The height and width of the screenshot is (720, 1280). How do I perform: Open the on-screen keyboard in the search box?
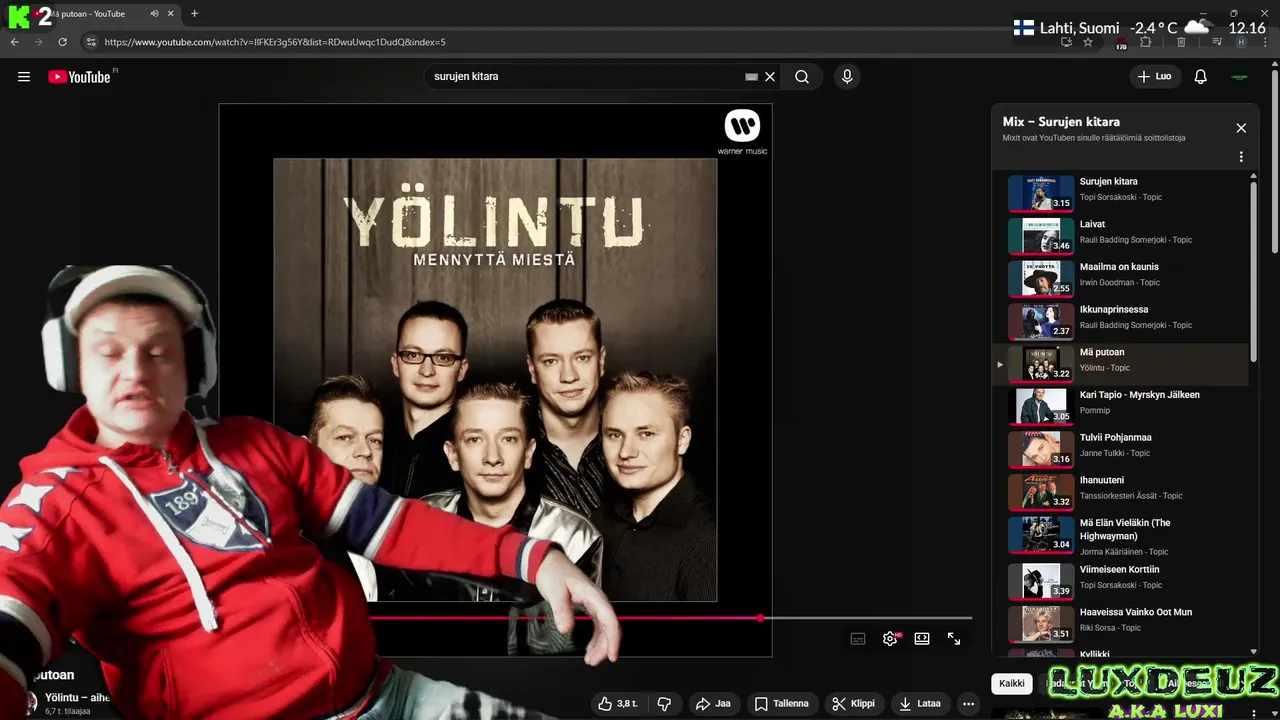pyautogui.click(x=752, y=77)
